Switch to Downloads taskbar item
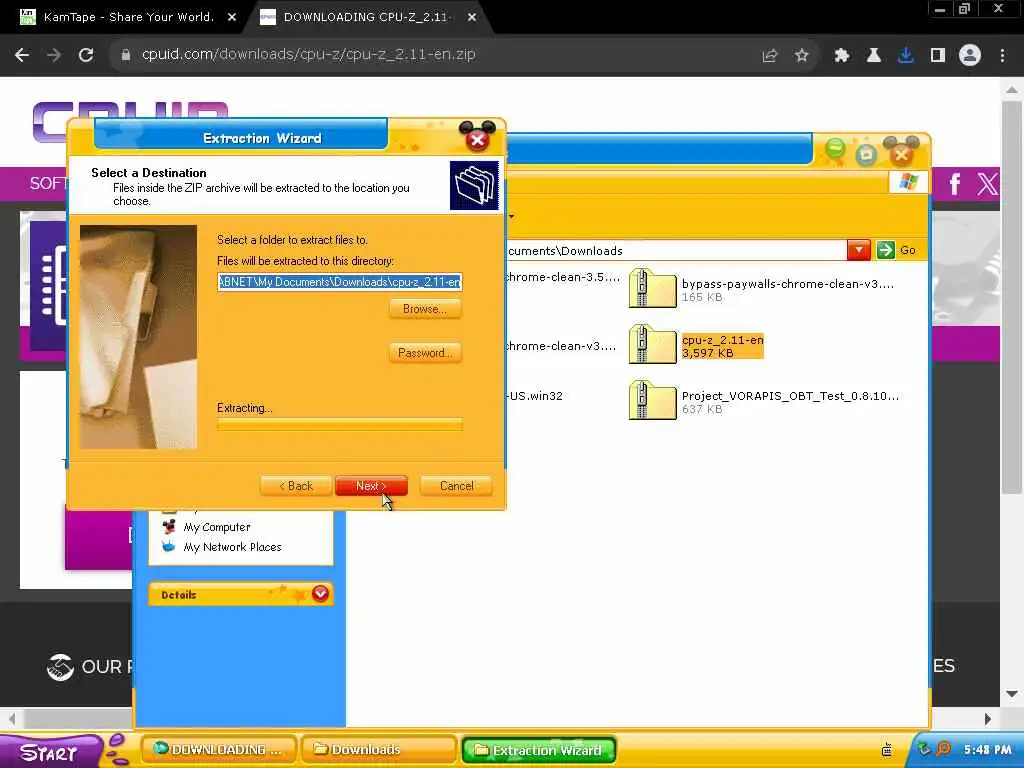Image resolution: width=1024 pixels, height=768 pixels. (x=379, y=750)
